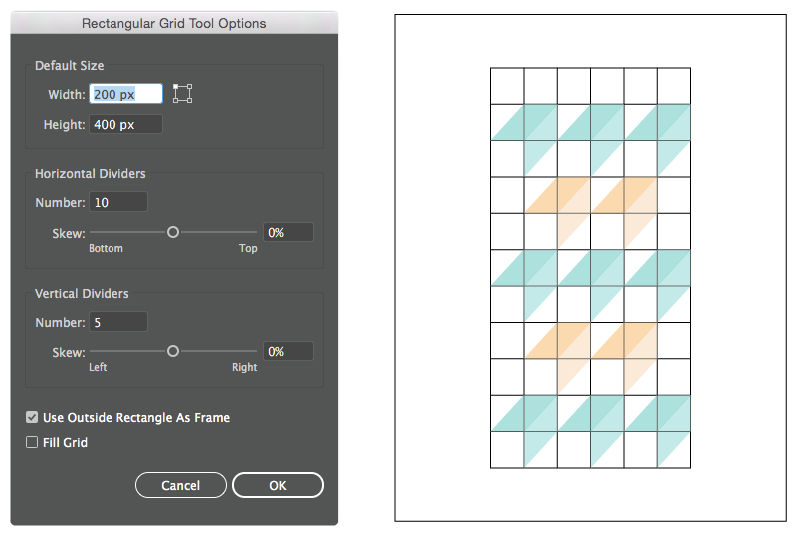Click the Left end of the vertical skew slider

coord(92,353)
